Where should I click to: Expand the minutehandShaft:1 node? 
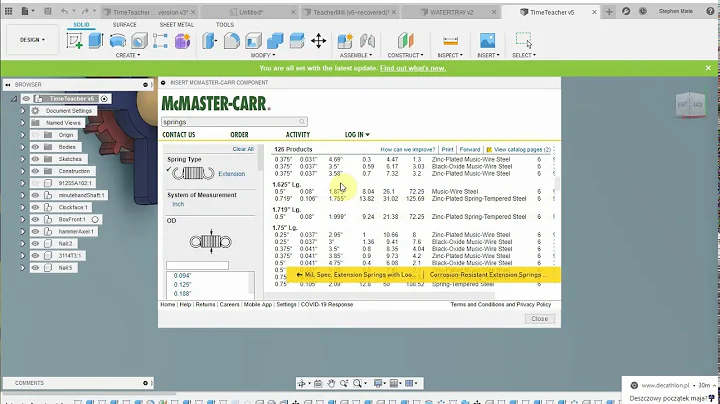pyautogui.click(x=22, y=195)
